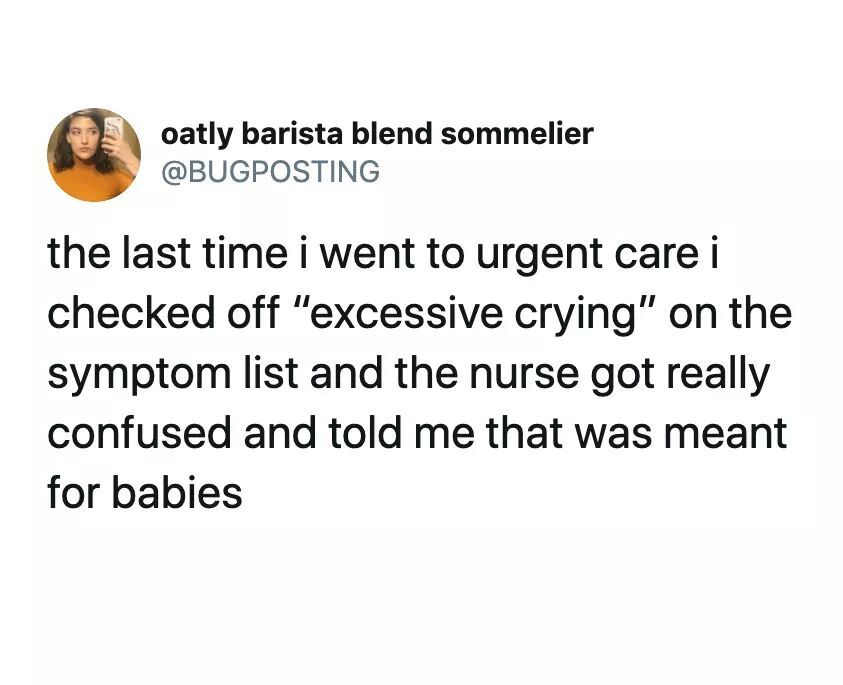Click the @BUGPOSTING handle
The width and height of the screenshot is (843, 685).
click(x=270, y=172)
